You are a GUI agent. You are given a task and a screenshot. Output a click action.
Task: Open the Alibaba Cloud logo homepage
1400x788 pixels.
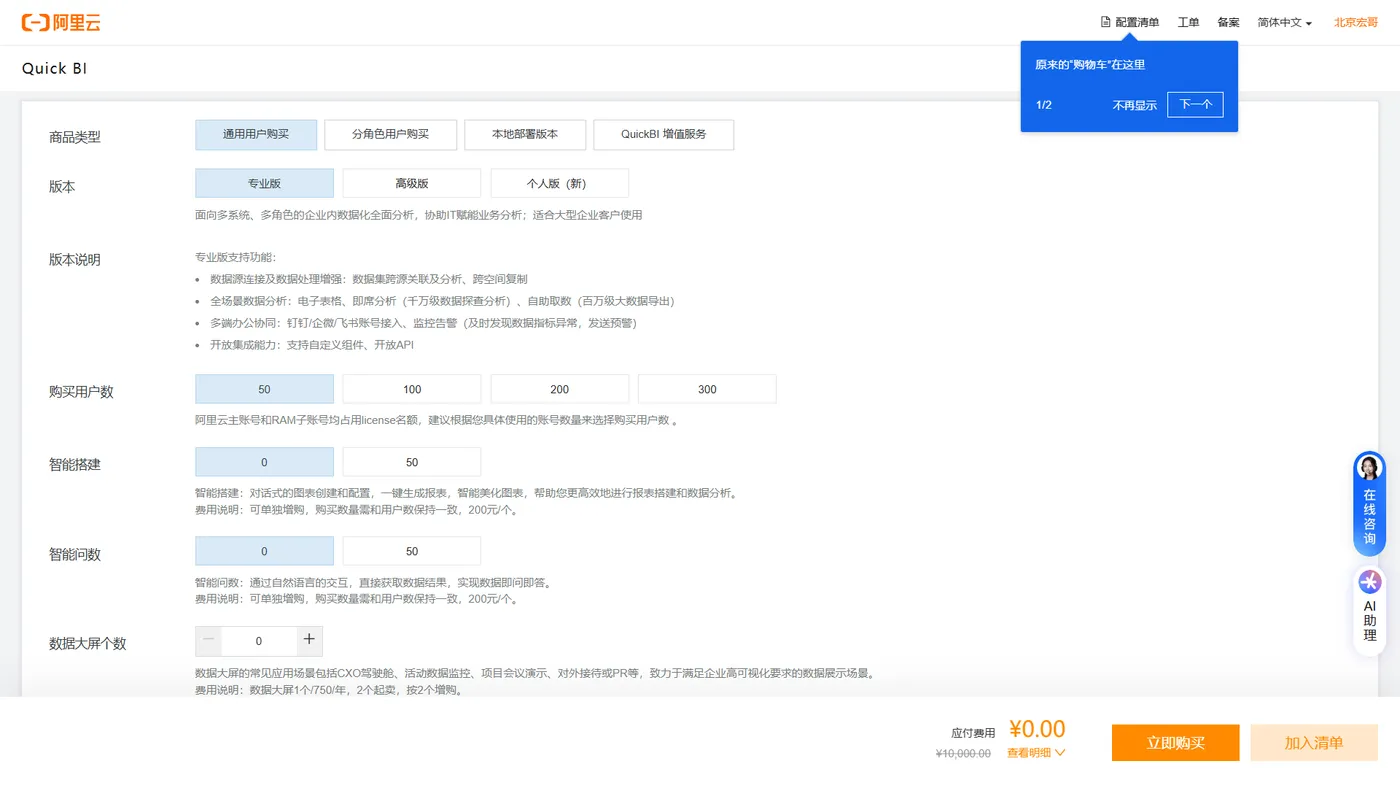point(61,22)
